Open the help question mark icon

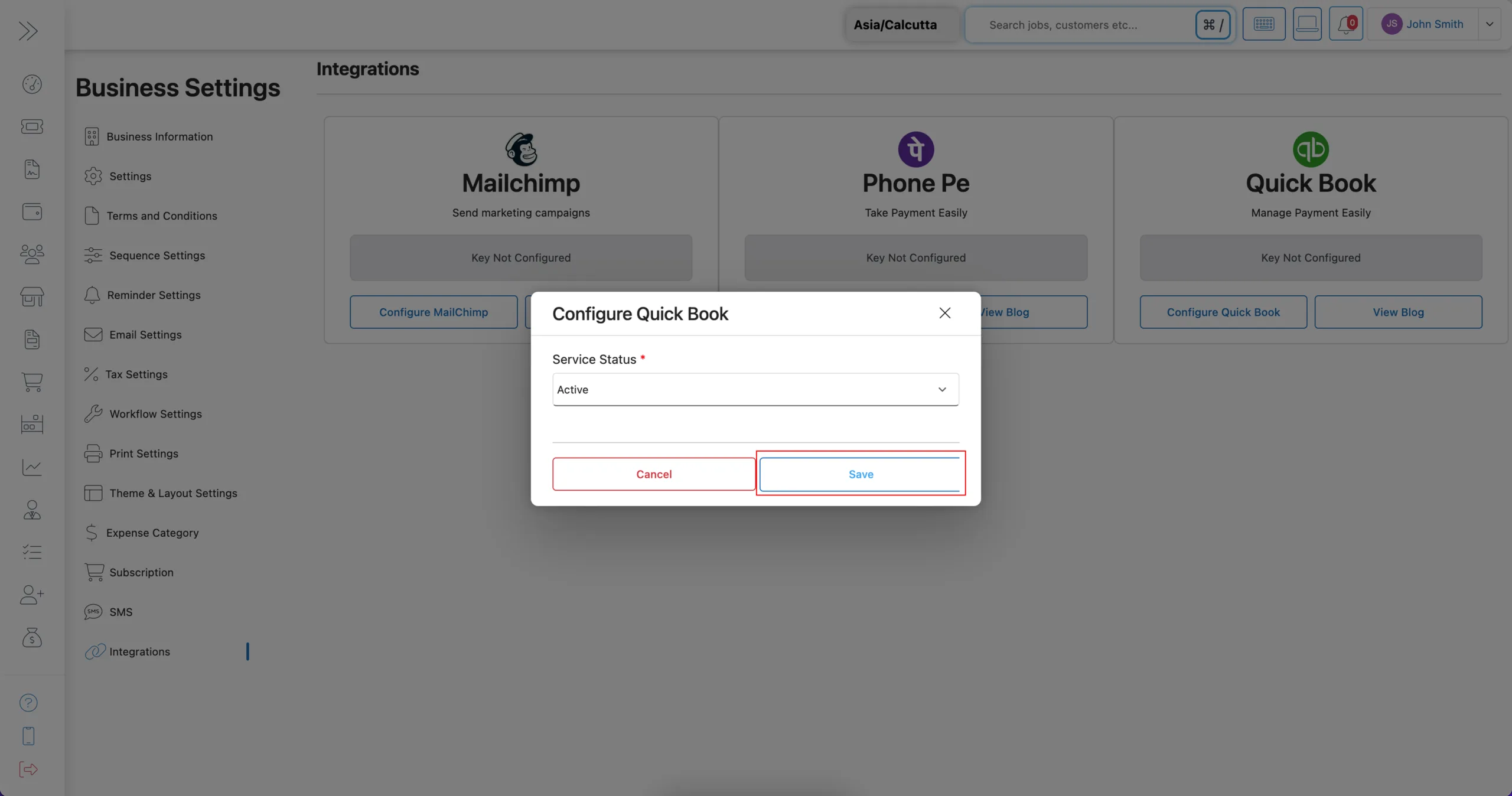tap(28, 703)
